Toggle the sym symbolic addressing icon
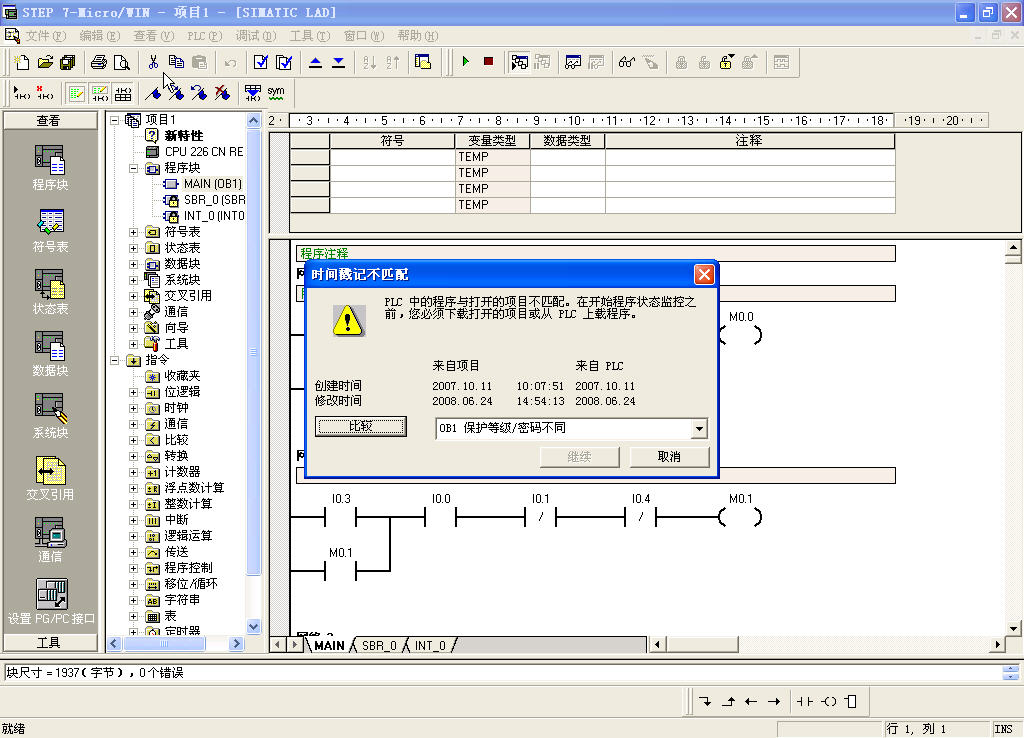The height and width of the screenshot is (738, 1024). tap(275, 93)
